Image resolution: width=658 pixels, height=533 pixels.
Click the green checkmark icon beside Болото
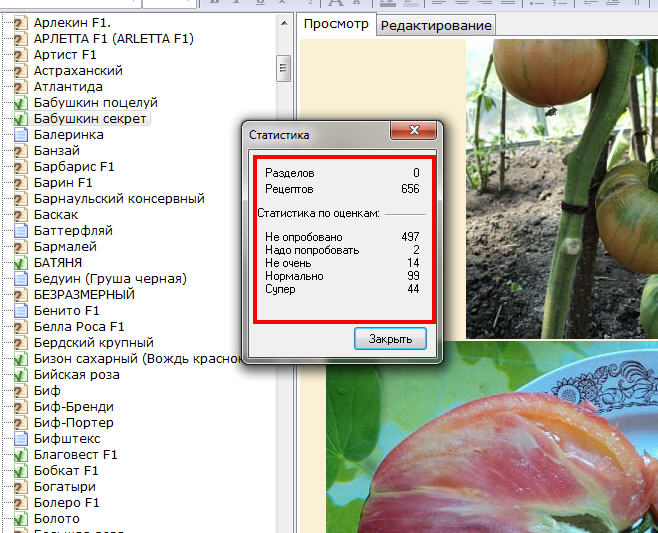[x=21, y=519]
